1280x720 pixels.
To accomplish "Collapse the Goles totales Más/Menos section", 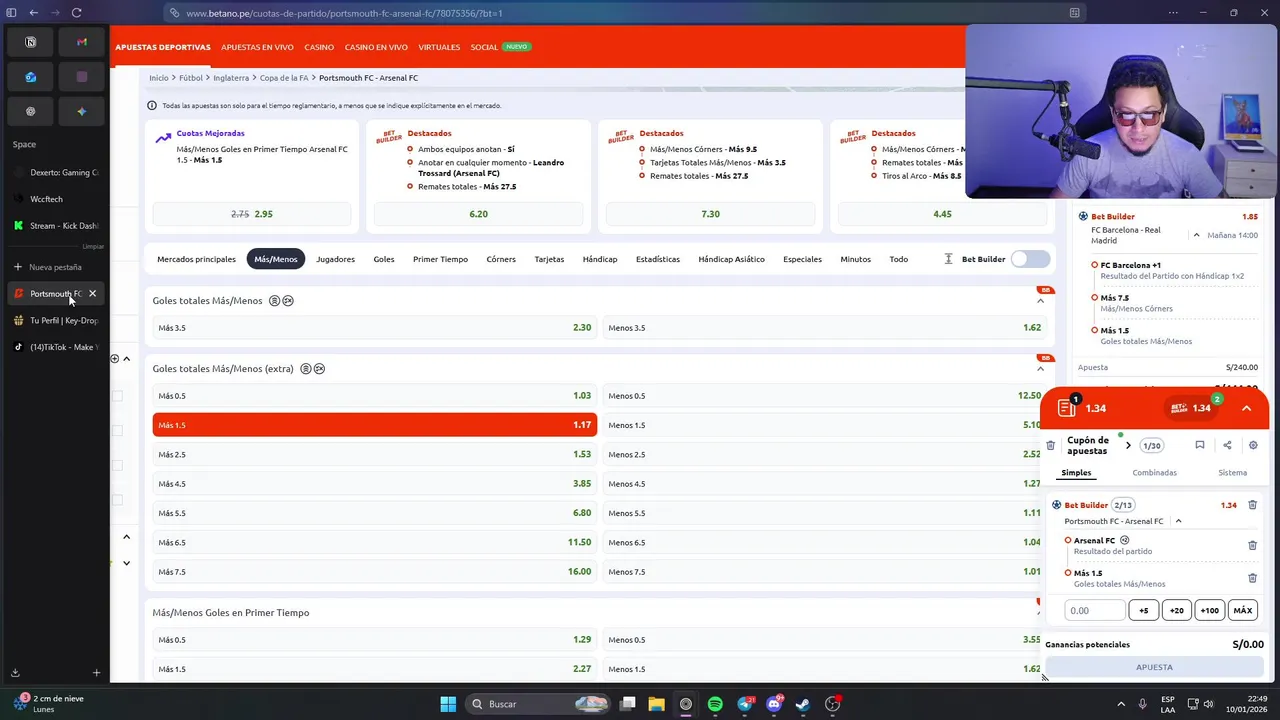I will coord(1040,301).
